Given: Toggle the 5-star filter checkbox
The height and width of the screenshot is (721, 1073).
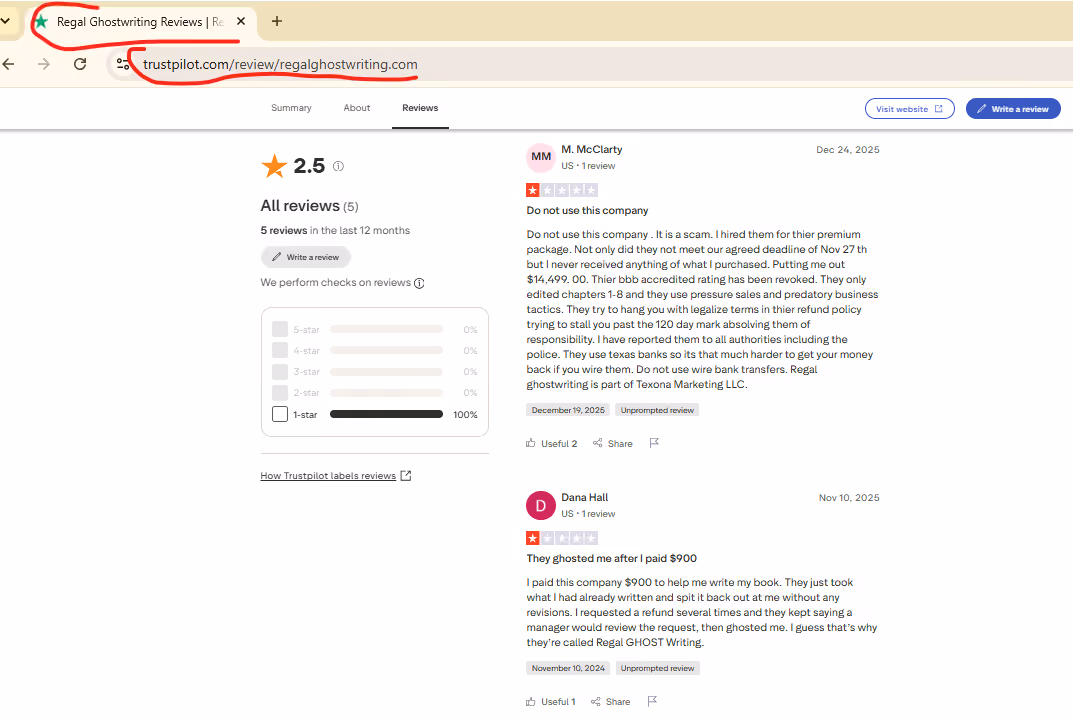Looking at the screenshot, I should click(x=280, y=329).
